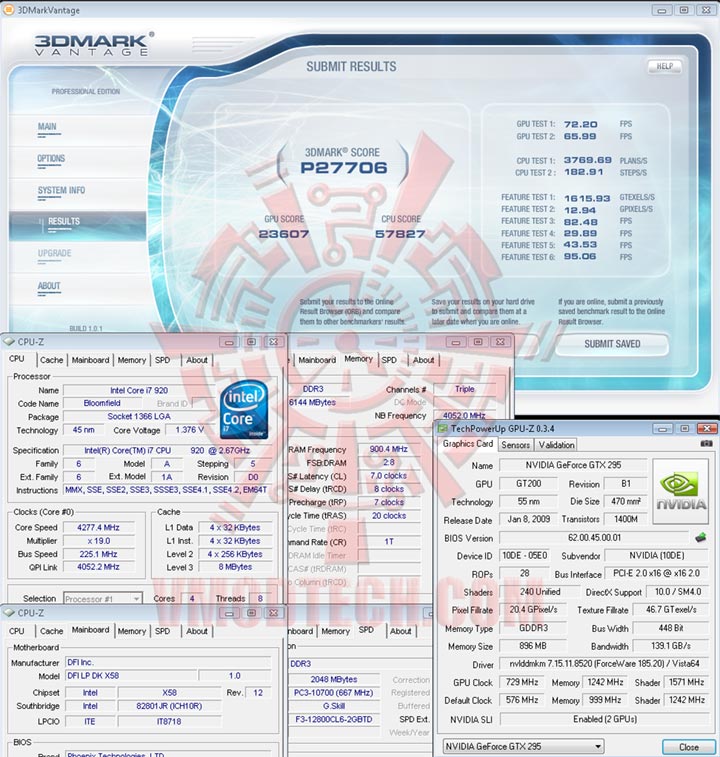This screenshot has width=720, height=757.
Task: Open OPTIONS in the 3DMark sidebar
Action: click(51, 159)
